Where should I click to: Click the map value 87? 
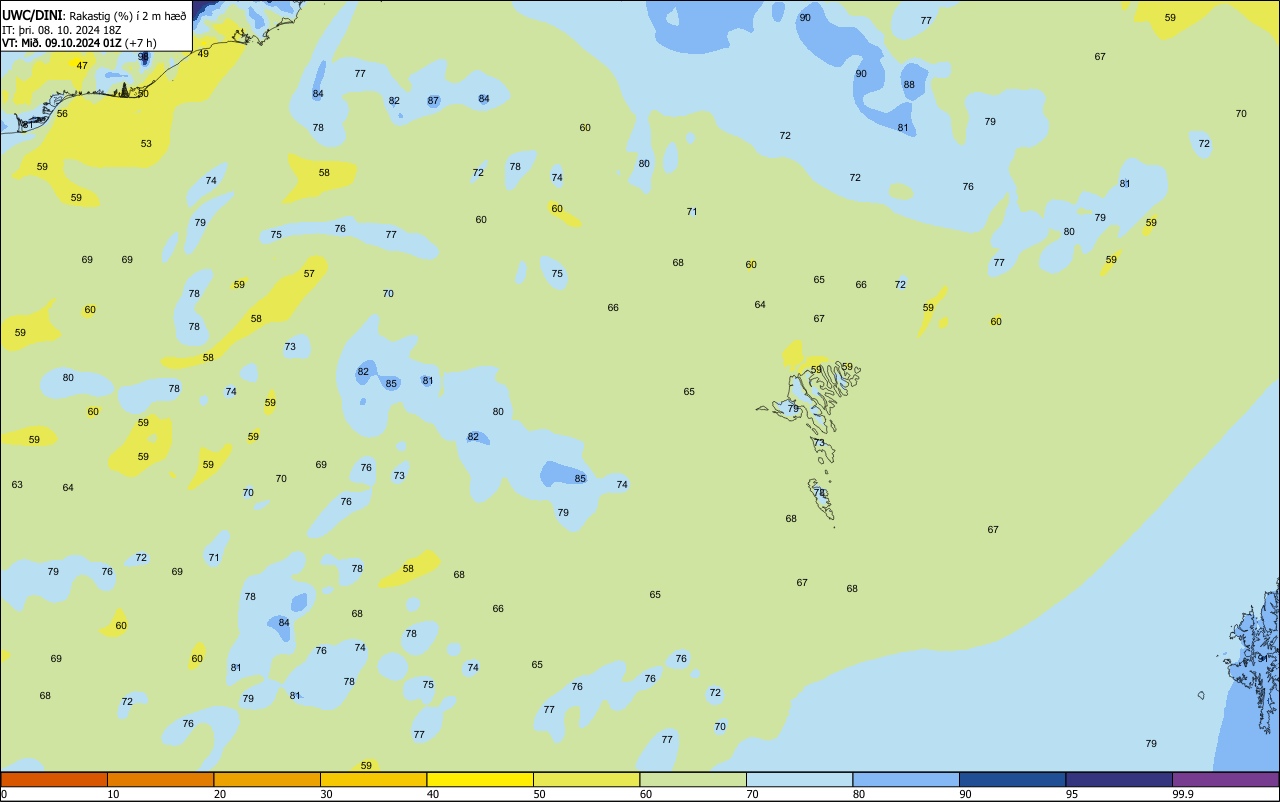(x=433, y=101)
